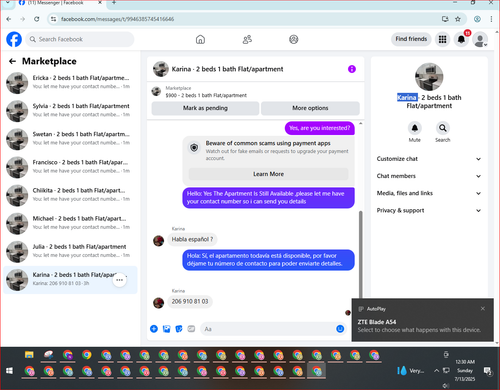
Task: Open Michael's conversation in the list
Action: pyautogui.click(x=70, y=223)
